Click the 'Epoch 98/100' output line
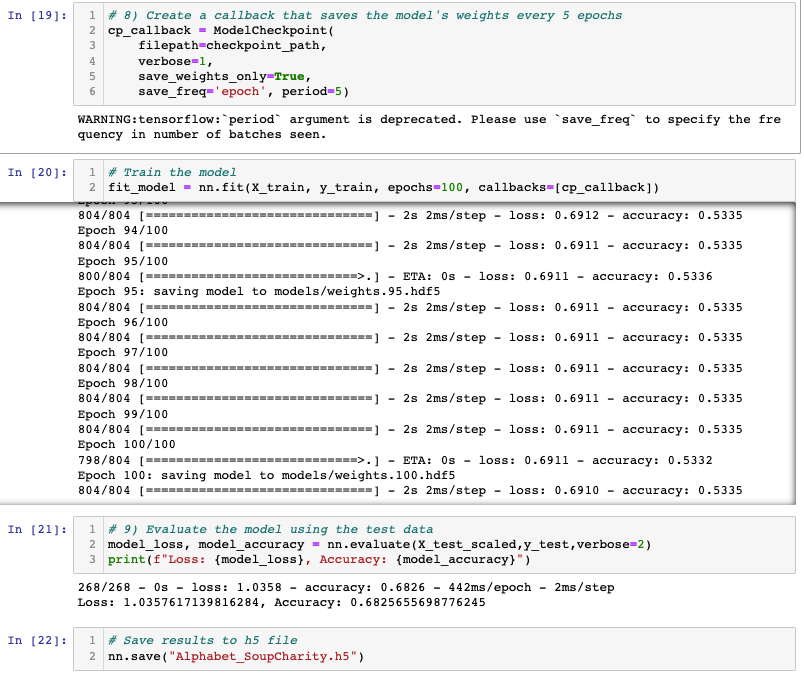804x689 pixels. click(123, 383)
